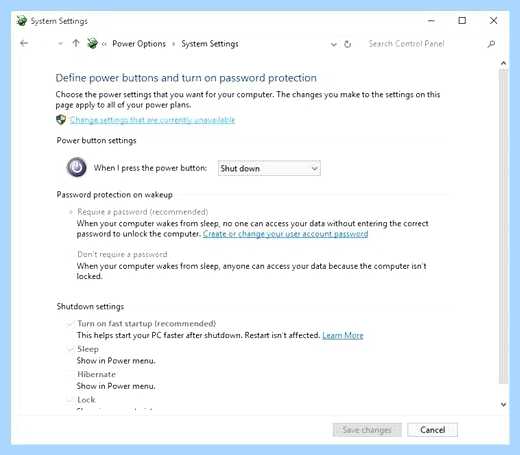This screenshot has width=520, height=455.
Task: Open the Shut down power button dropdown
Action: (x=269, y=168)
